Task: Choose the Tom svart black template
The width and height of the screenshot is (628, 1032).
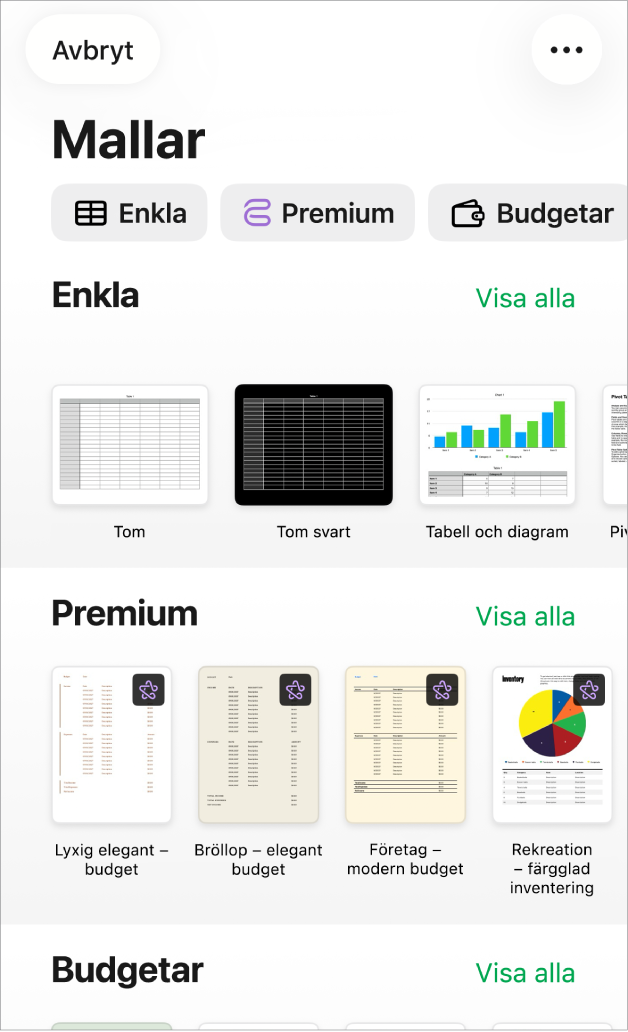Action: click(x=313, y=445)
